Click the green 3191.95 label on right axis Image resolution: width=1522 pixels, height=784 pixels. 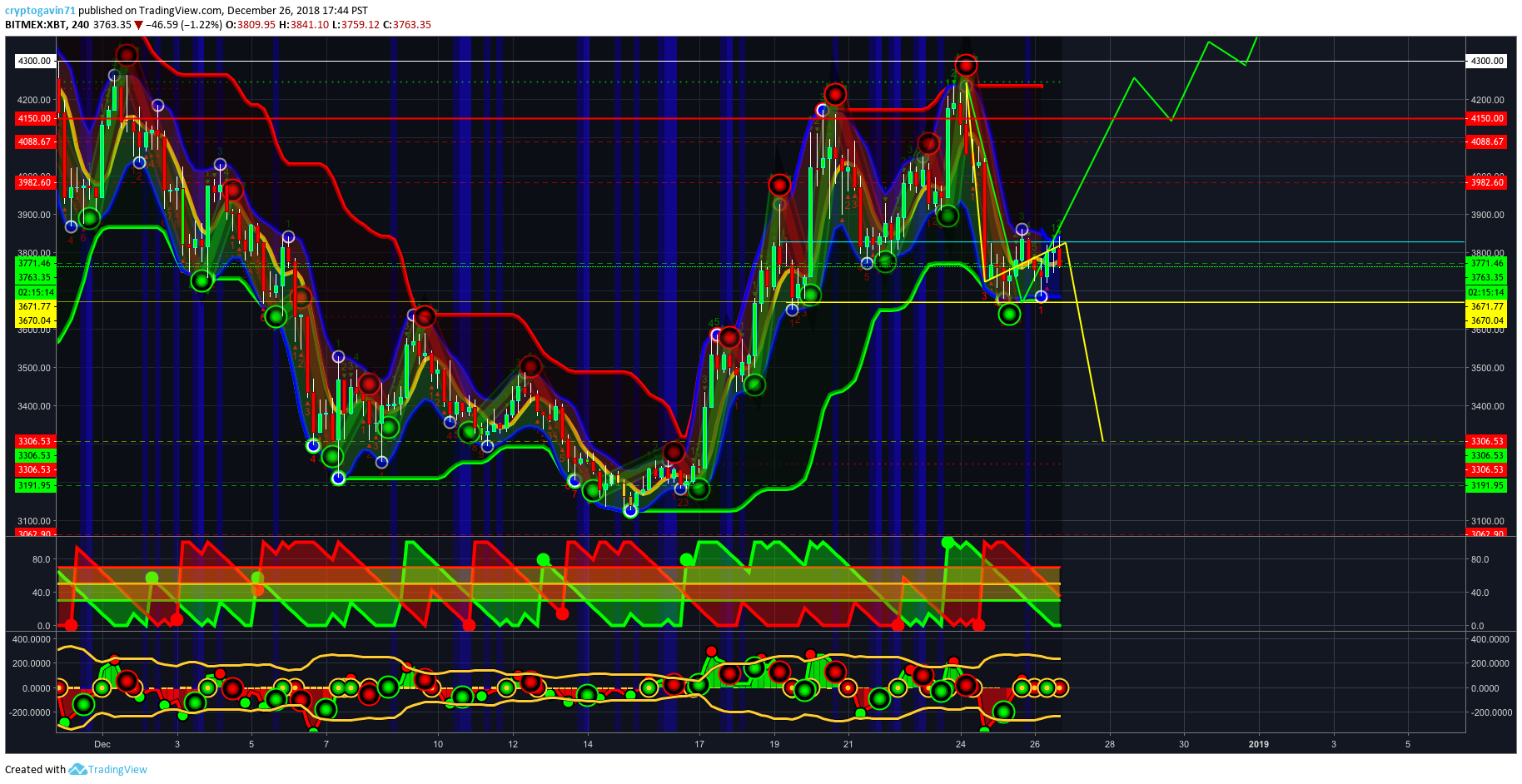pyautogui.click(x=1486, y=485)
